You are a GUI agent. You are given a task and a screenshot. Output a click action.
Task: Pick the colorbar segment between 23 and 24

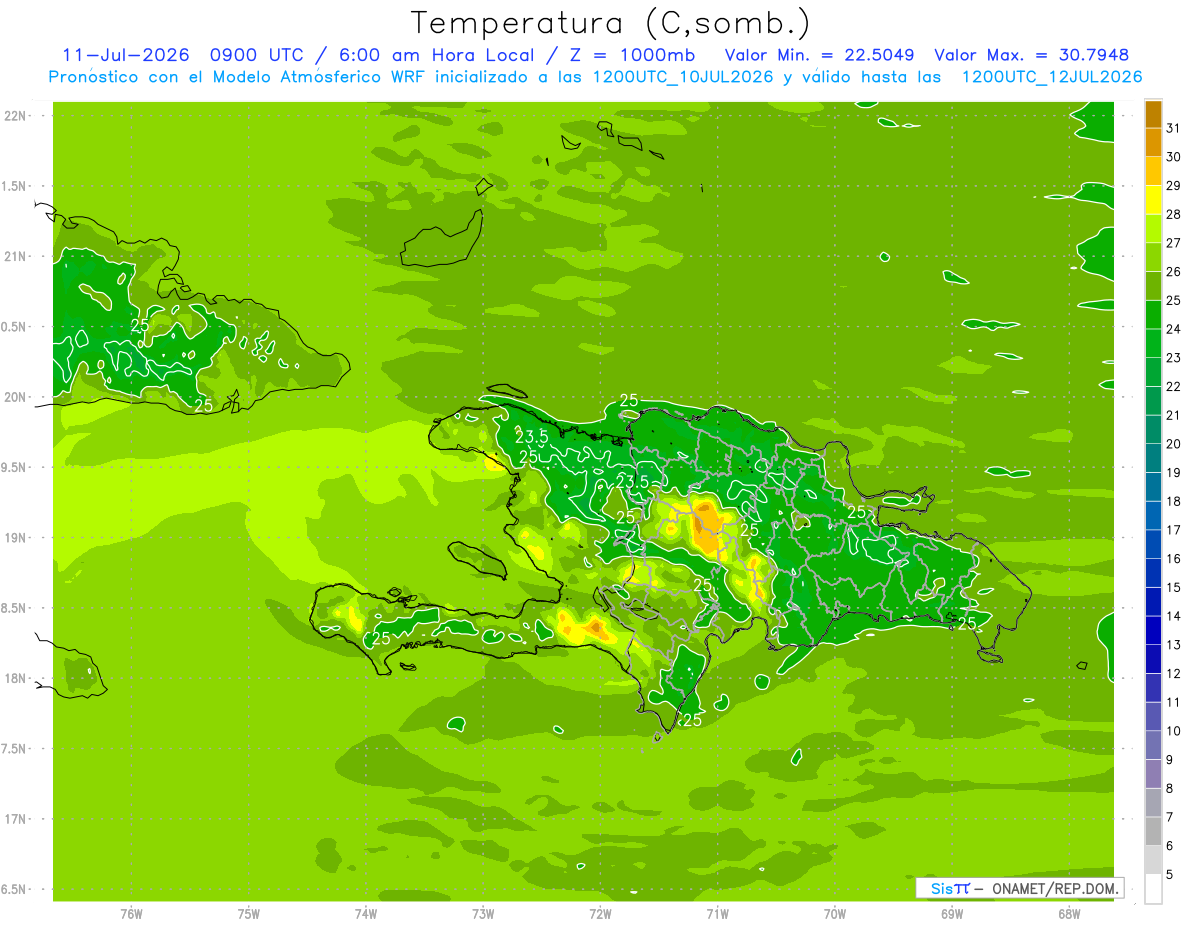[1153, 344]
